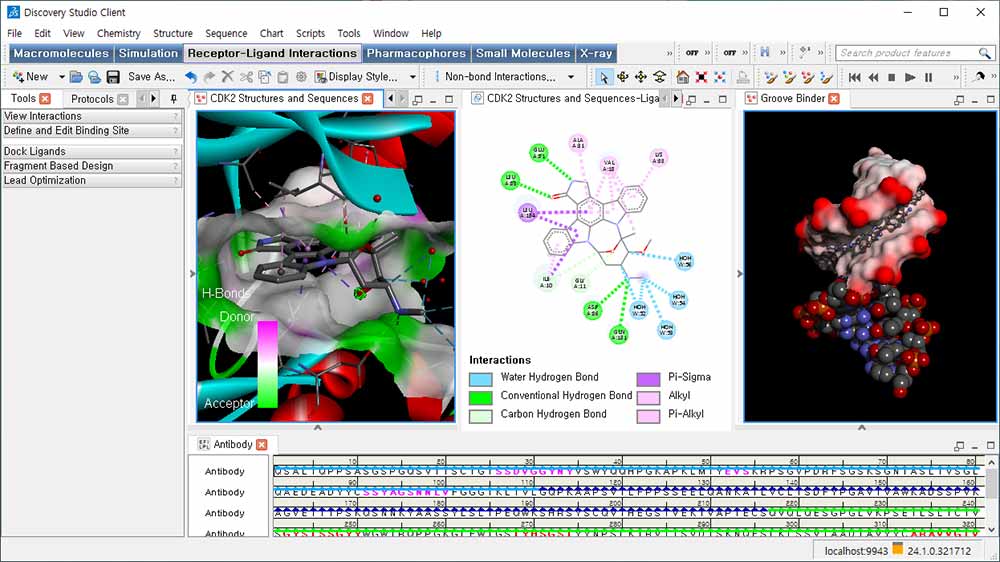Image resolution: width=1000 pixels, height=562 pixels.
Task: Click the open-from-server globe icon
Action: click(x=94, y=77)
